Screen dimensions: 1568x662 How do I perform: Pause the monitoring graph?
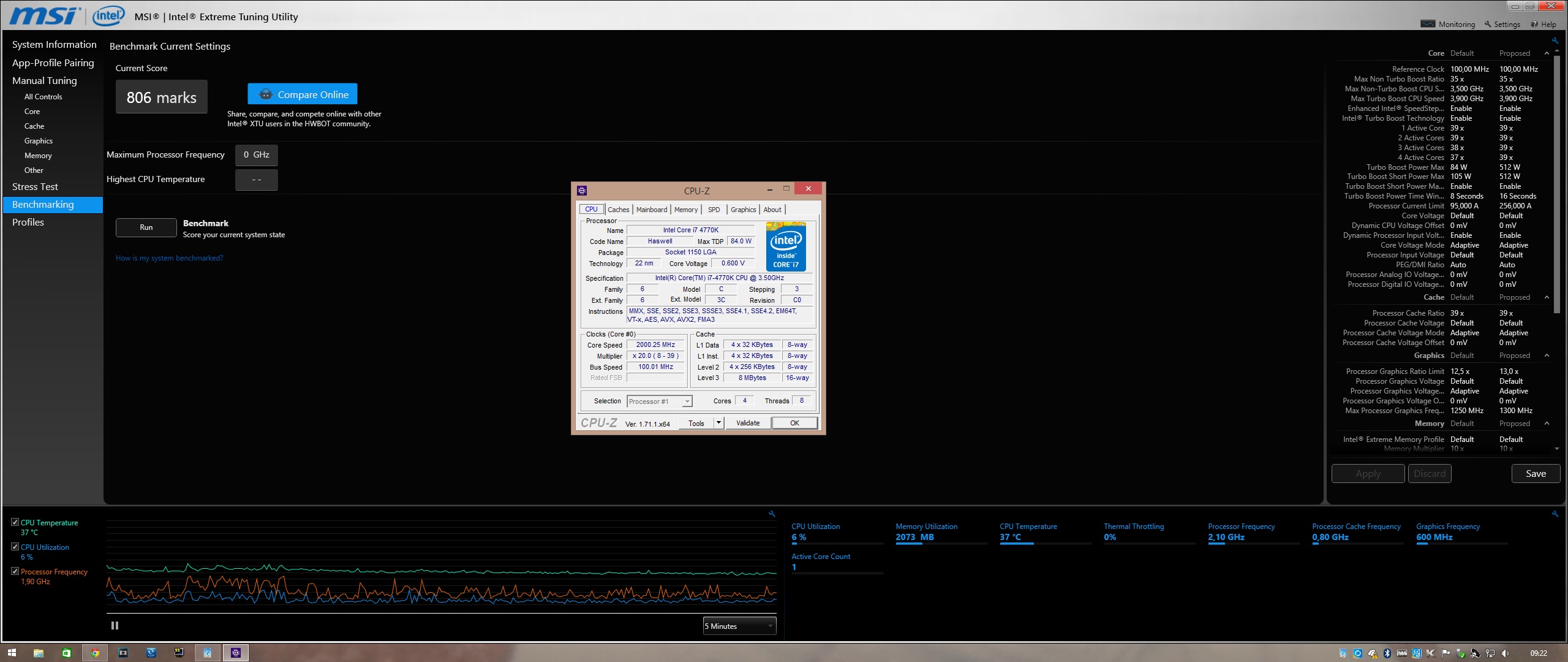[115, 625]
